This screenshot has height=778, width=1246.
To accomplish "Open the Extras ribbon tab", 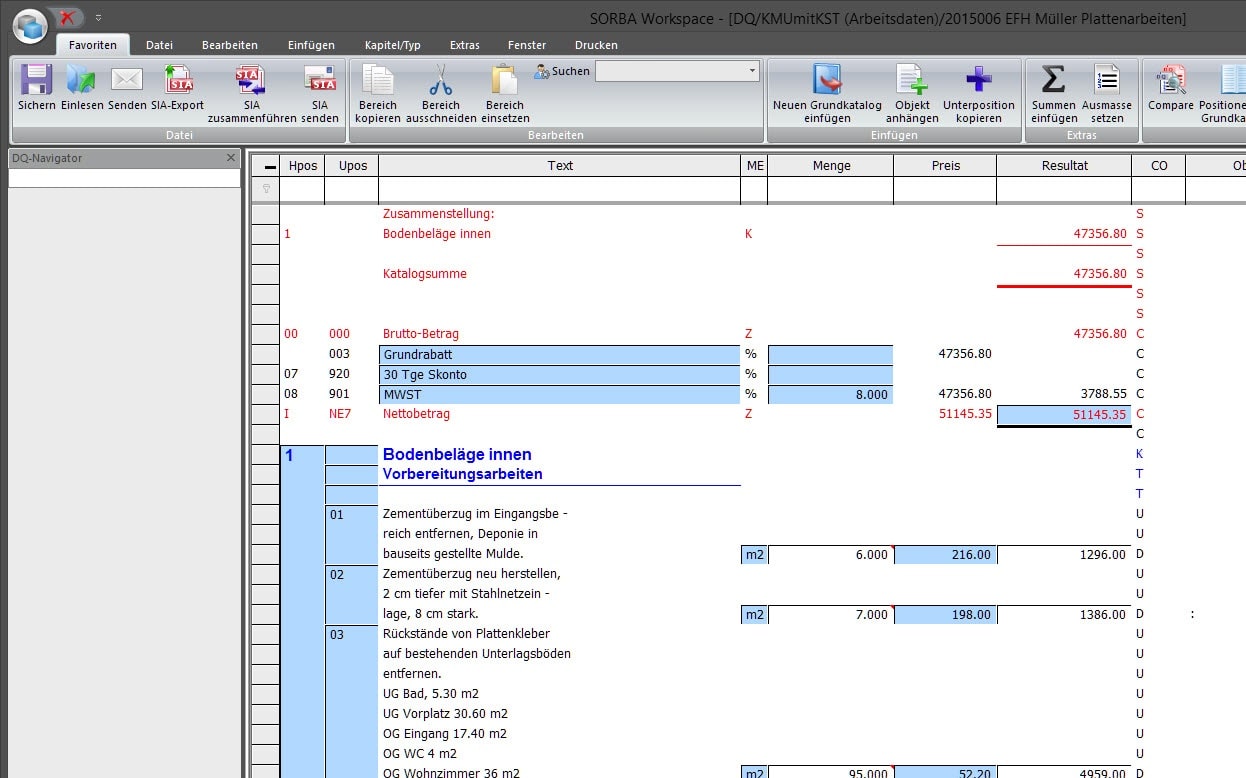I will click(x=465, y=45).
